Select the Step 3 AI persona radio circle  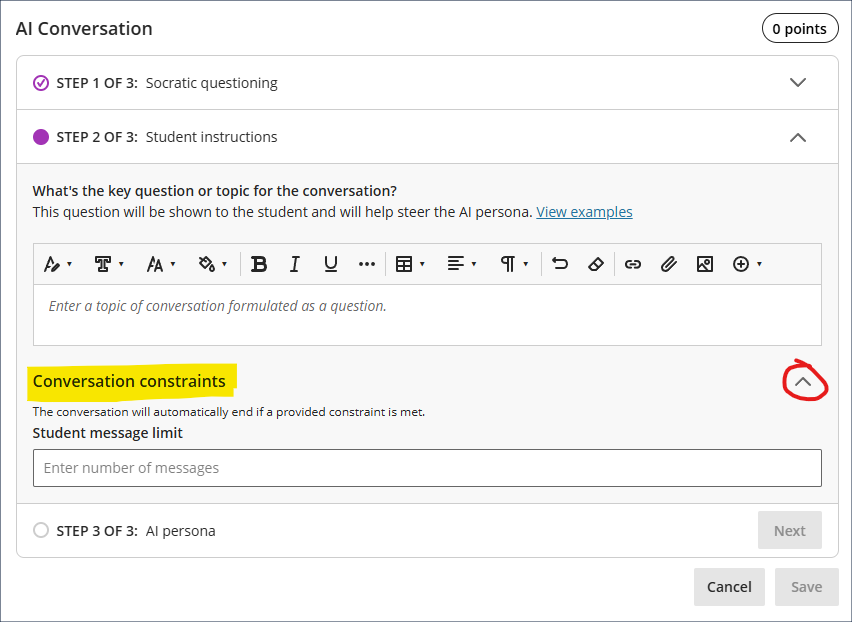pyautogui.click(x=41, y=531)
